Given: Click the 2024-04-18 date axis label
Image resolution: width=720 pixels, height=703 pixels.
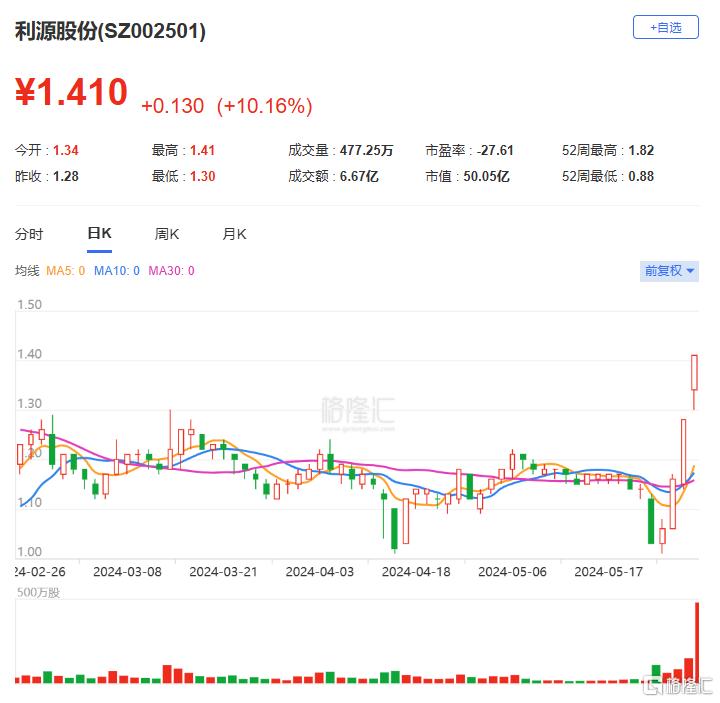Looking at the screenshot, I should tap(416, 572).
